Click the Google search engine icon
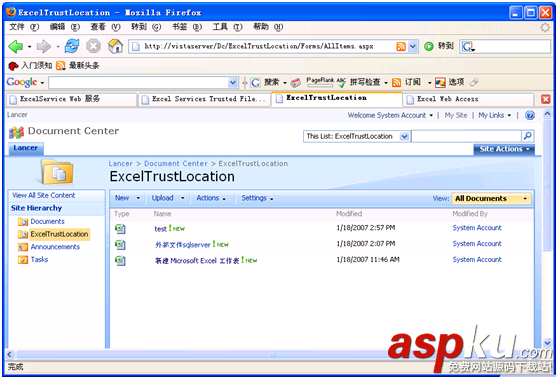The height and width of the screenshot is (379, 558). click(x=468, y=46)
